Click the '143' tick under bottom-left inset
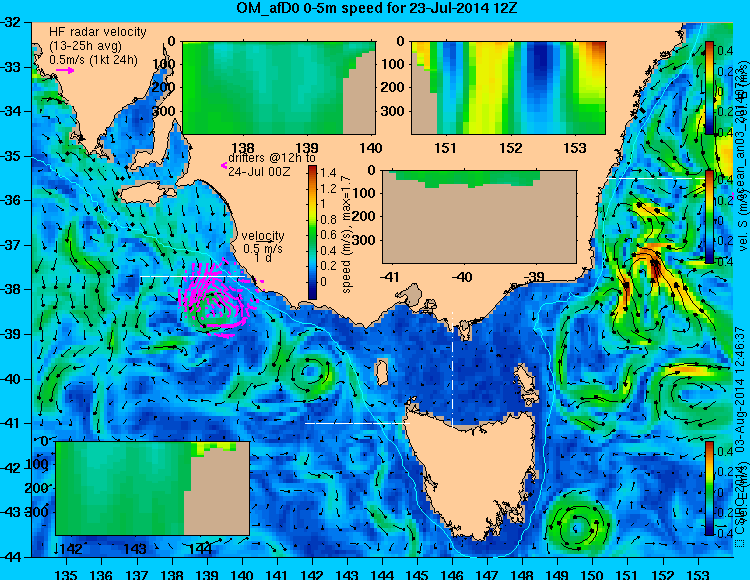The width and height of the screenshot is (750, 580). point(137,548)
